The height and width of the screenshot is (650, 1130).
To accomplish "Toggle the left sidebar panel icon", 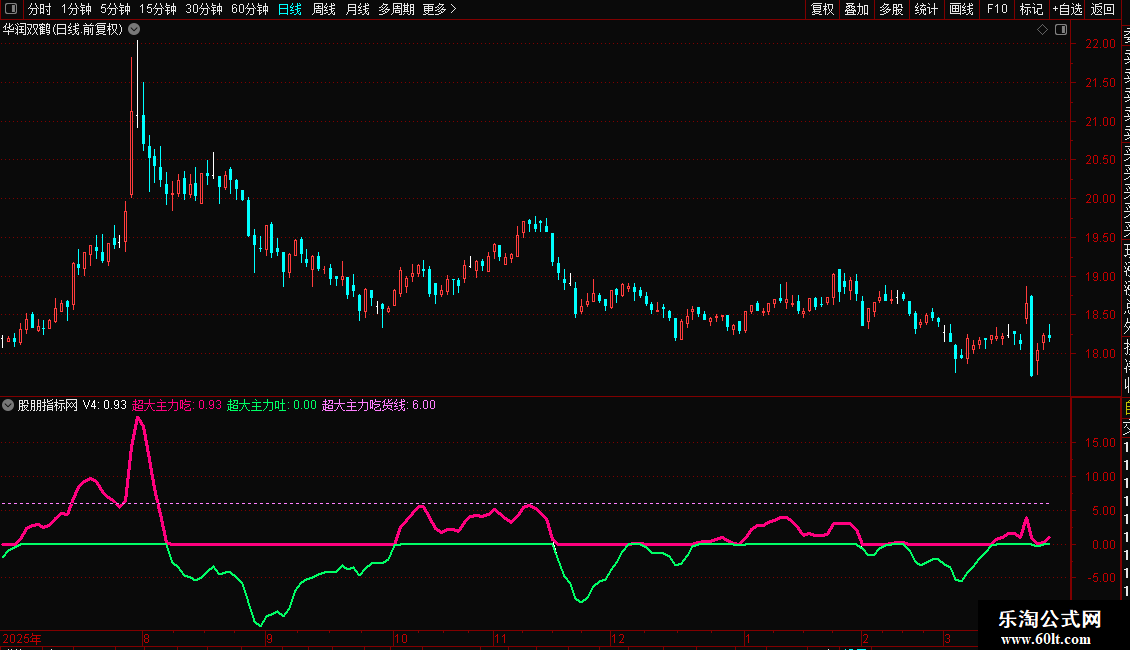I will point(10,9).
